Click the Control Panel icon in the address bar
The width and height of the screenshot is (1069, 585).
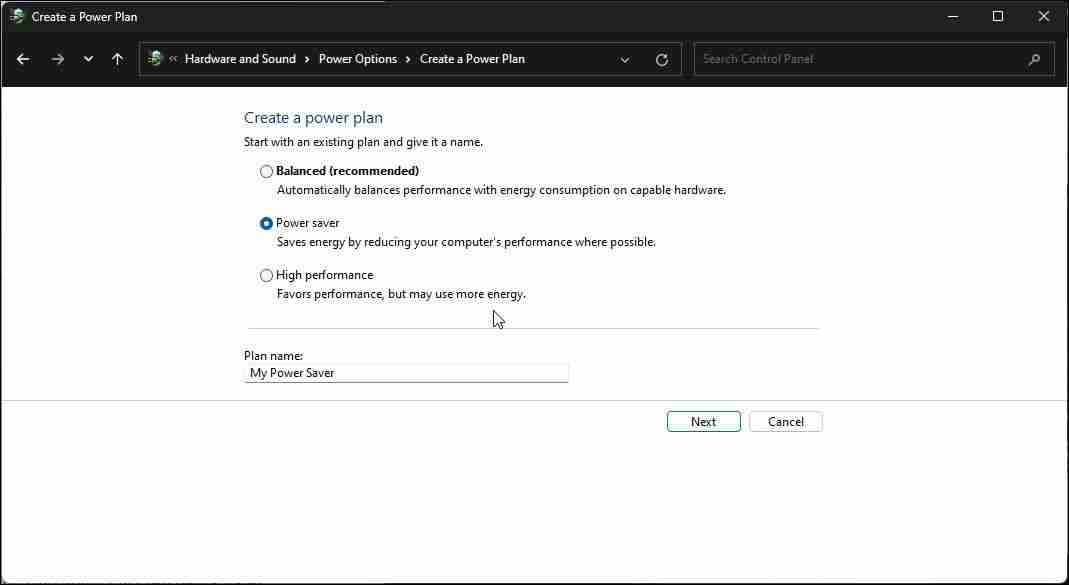point(156,58)
